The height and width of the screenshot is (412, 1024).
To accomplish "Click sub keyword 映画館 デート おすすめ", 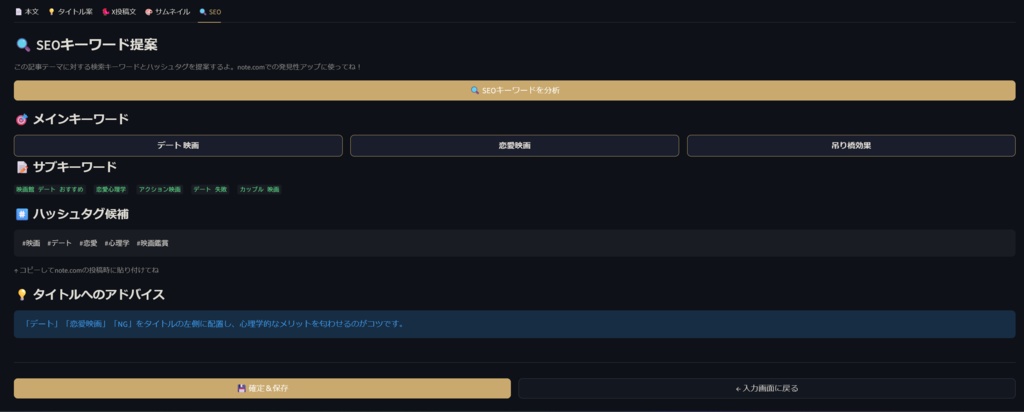I will coord(50,189).
